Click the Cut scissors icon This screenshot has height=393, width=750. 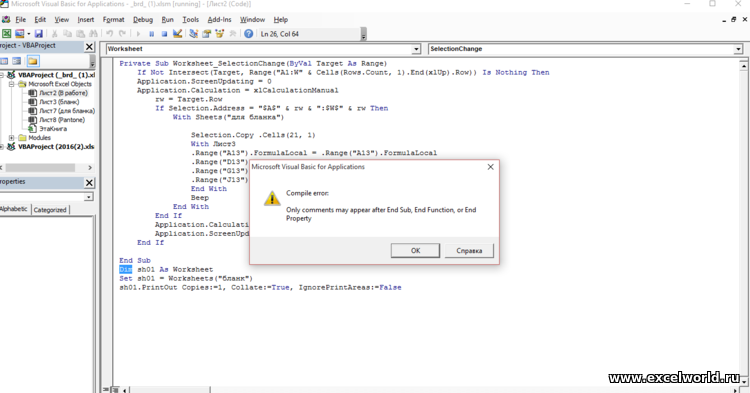55,34
